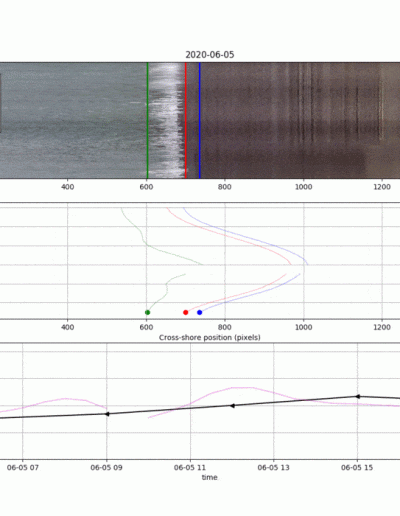Click the green vertical line on the image

(147, 120)
